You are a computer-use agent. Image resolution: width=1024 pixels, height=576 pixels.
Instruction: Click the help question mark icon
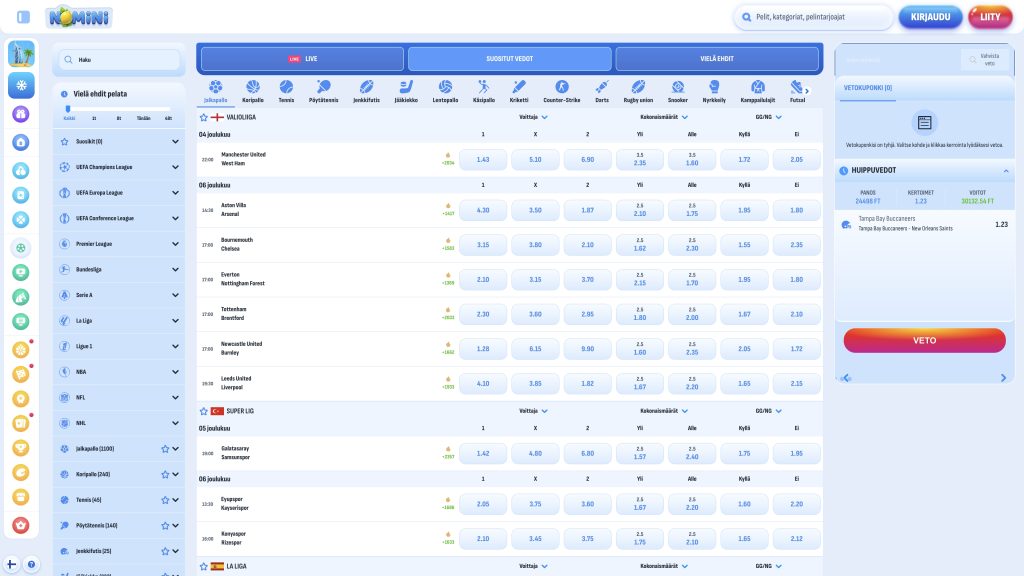(31, 564)
